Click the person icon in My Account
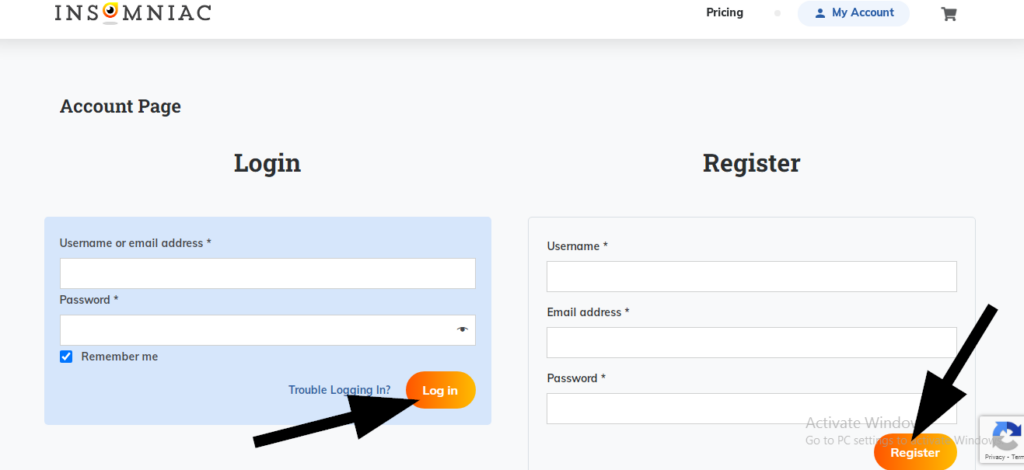The width and height of the screenshot is (1024, 470). pyautogui.click(x=820, y=13)
